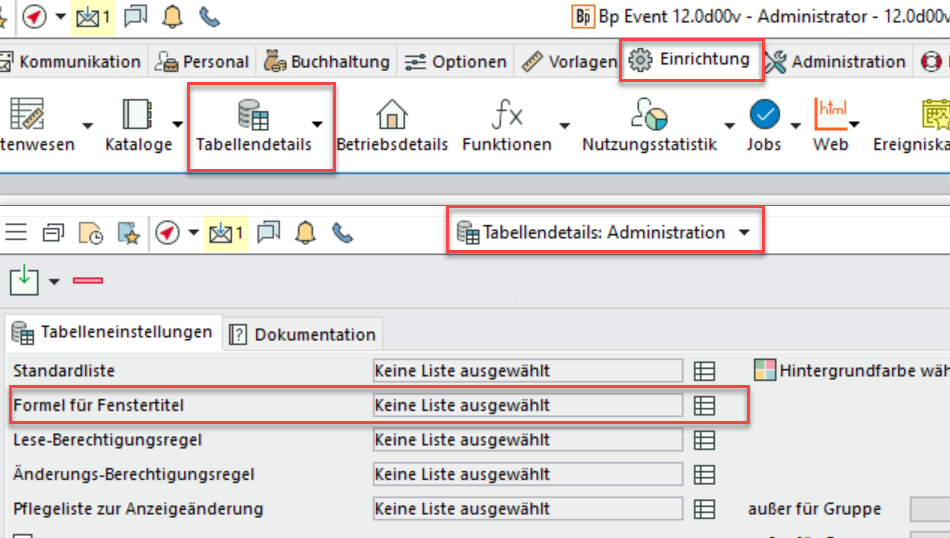Open the hamburger menu in lower window
The width and height of the screenshot is (950, 538).
point(16,233)
